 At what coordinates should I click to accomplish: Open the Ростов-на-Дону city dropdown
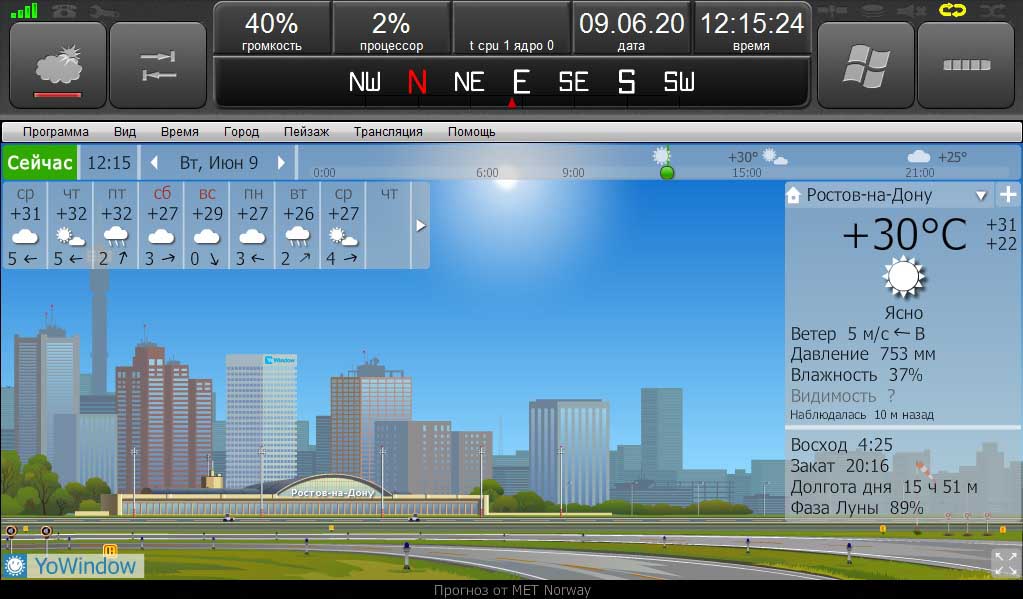coord(981,196)
